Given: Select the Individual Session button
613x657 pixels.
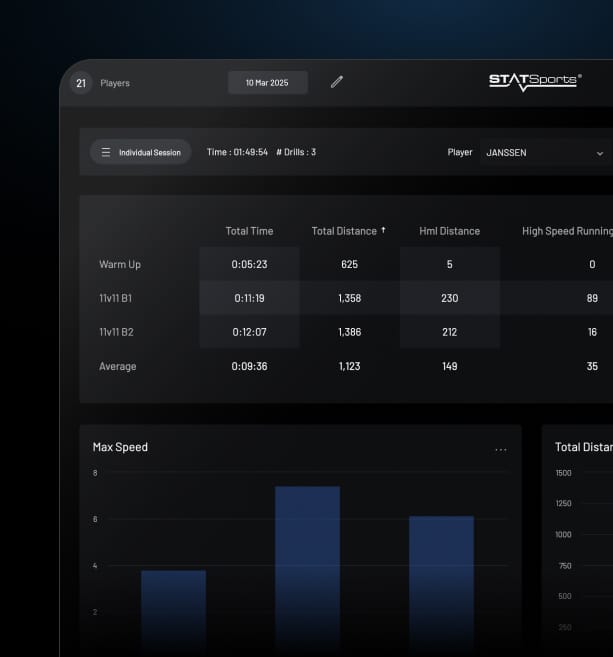Looking at the screenshot, I should click(141, 152).
